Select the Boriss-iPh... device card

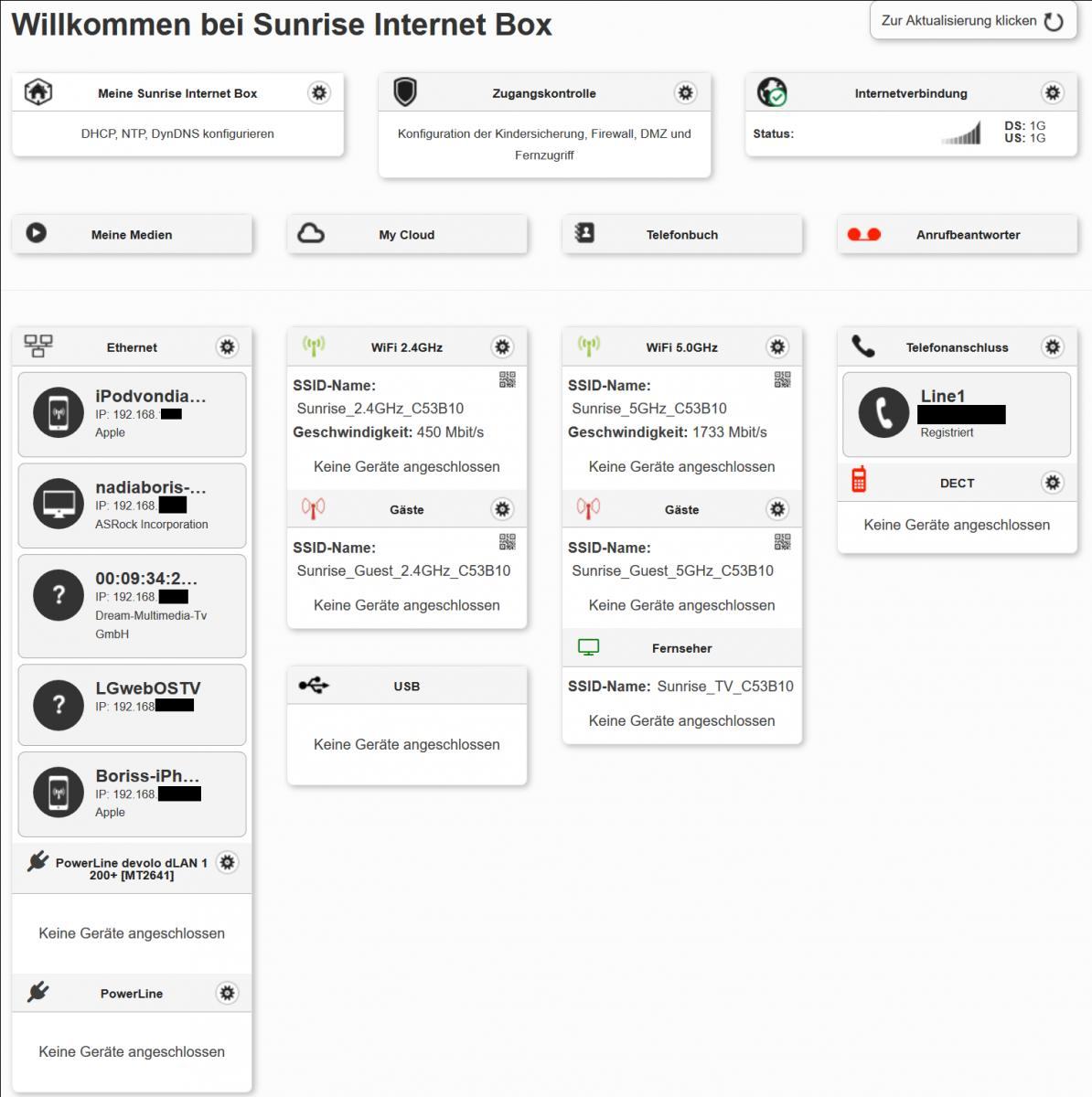[x=132, y=794]
